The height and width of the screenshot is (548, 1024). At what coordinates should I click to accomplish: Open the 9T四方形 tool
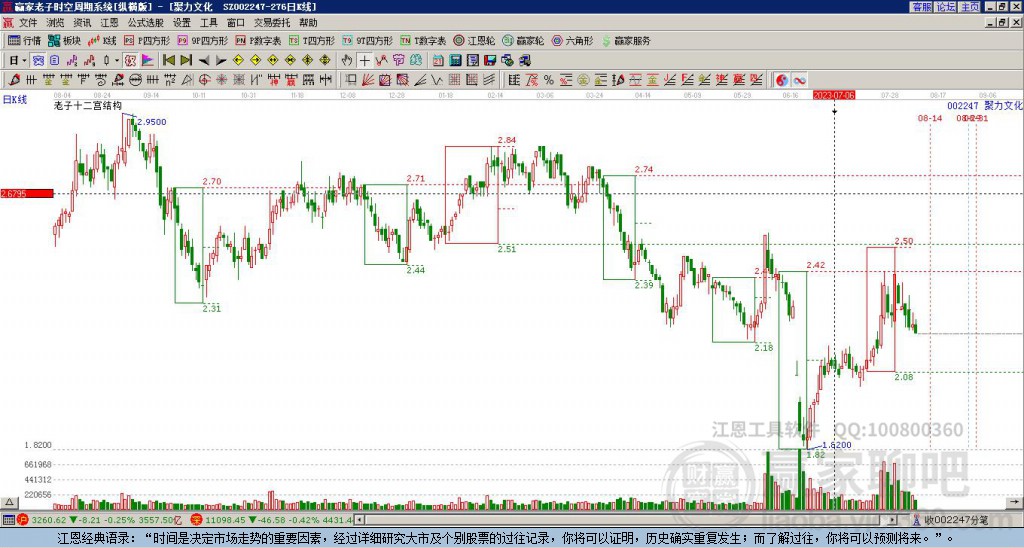coord(368,40)
